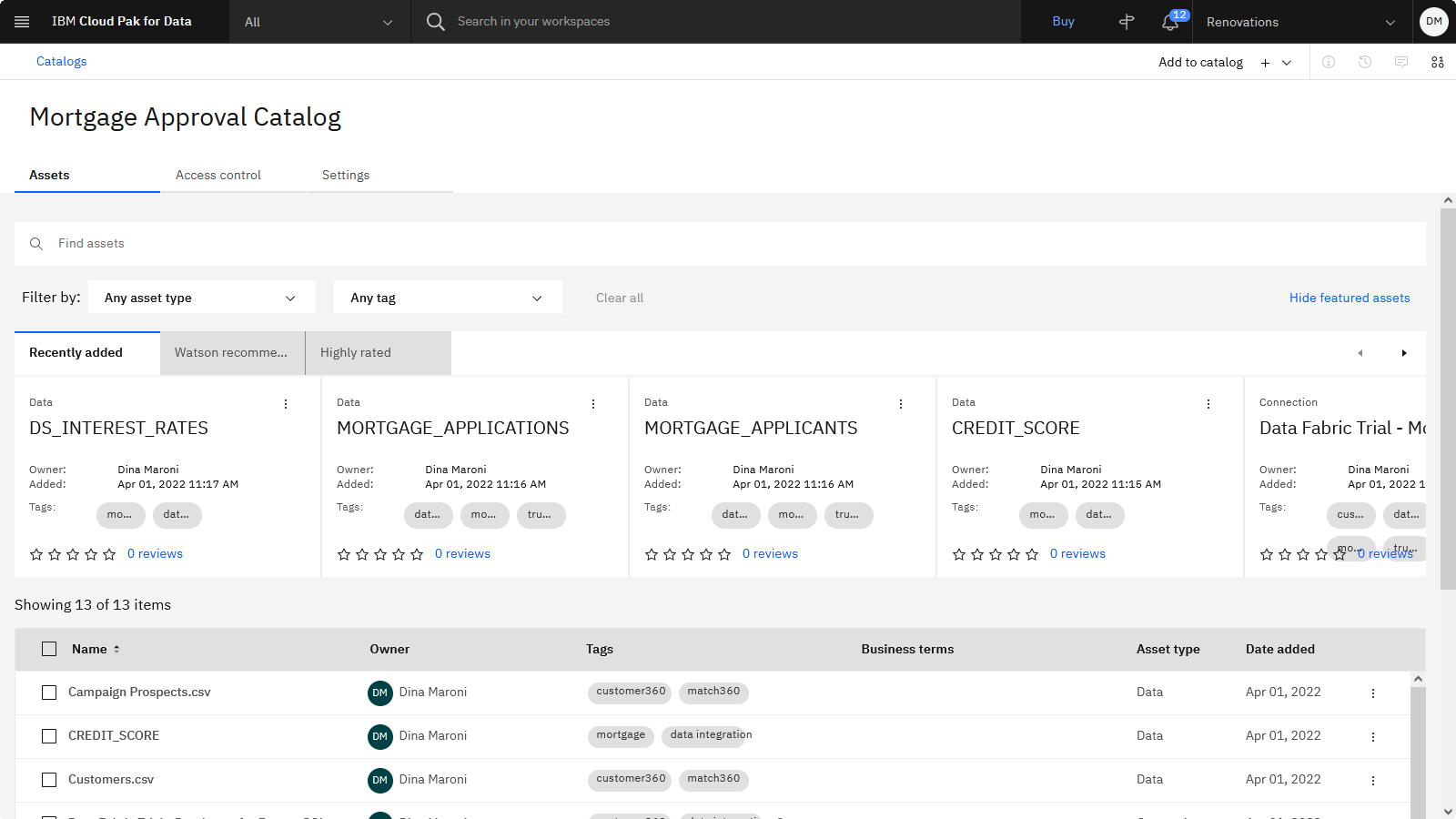
Task: Select the Recently added tab
Action: pyautogui.click(x=87, y=353)
